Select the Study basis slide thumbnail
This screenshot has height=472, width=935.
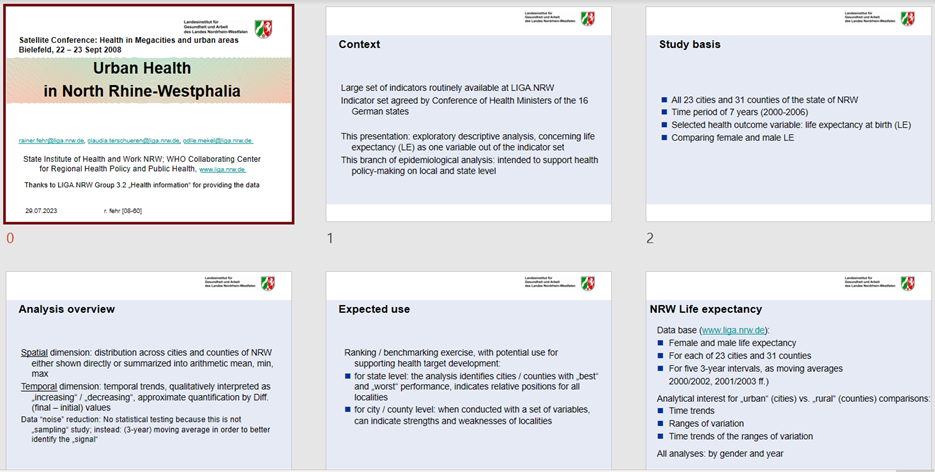tap(789, 114)
